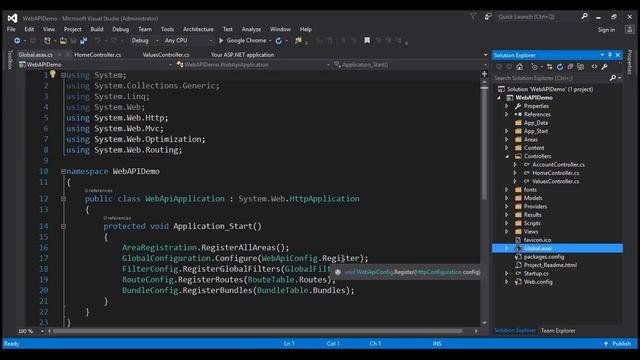This screenshot has height=360, width=640.
Task: Click the split editor handle icon
Action: pyautogui.click(x=484, y=74)
